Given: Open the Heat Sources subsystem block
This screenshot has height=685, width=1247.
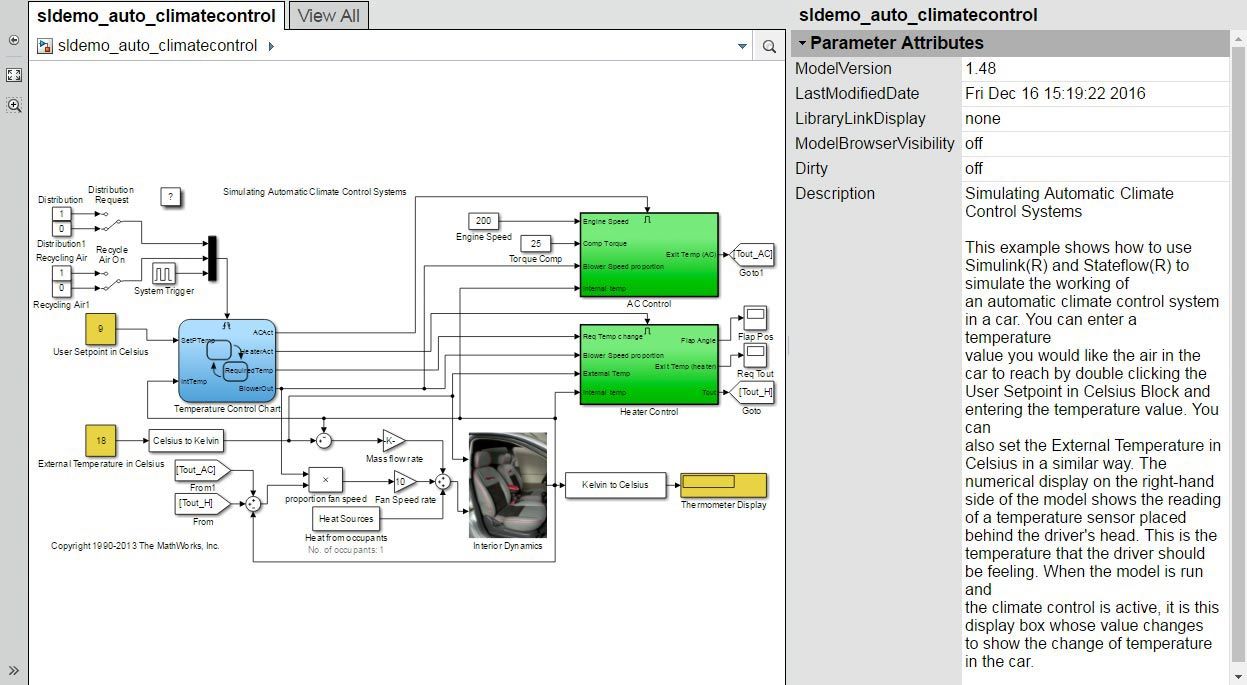Looking at the screenshot, I should 346,519.
